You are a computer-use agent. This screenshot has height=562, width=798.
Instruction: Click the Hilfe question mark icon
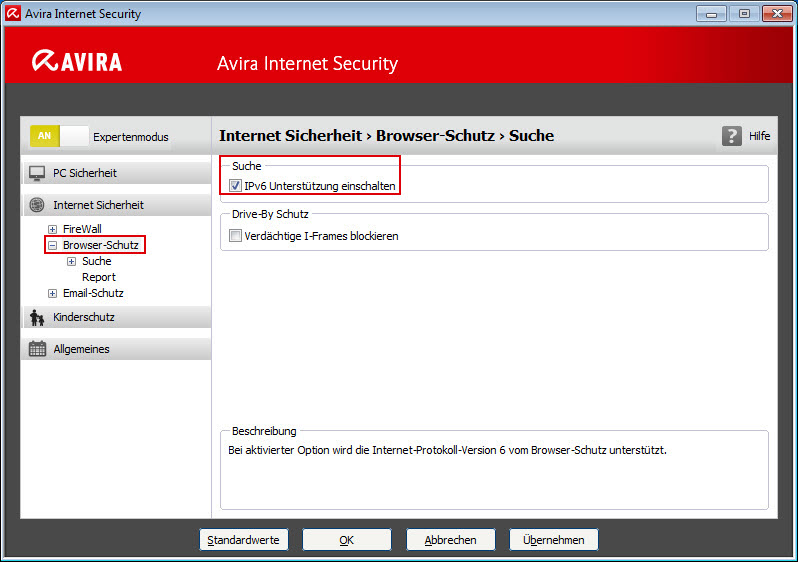tap(731, 136)
